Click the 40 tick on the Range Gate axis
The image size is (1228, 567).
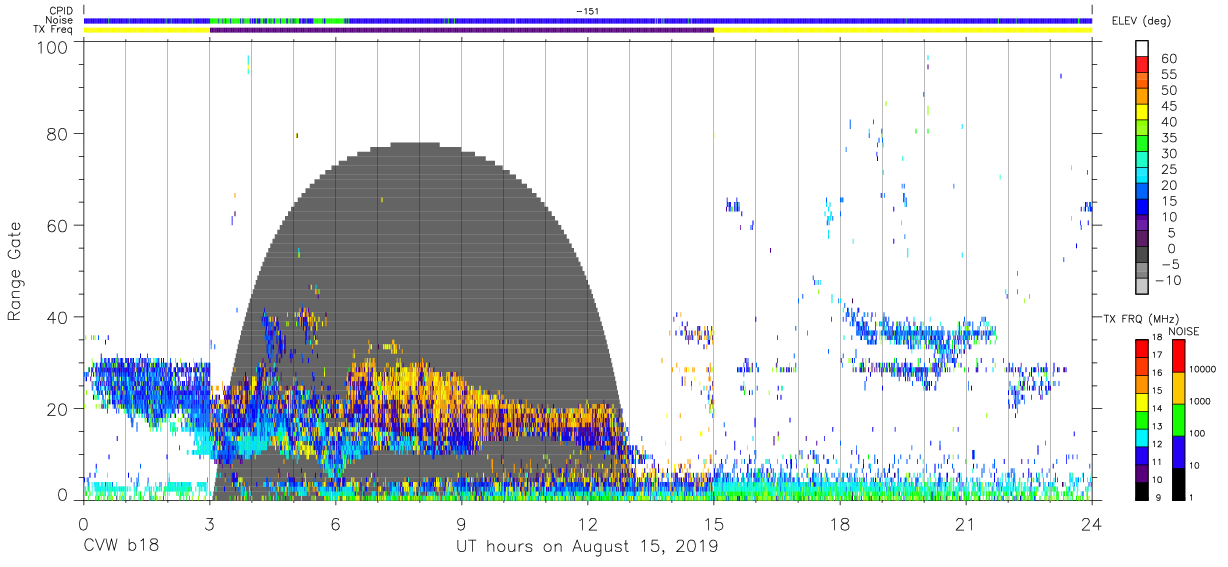56,317
